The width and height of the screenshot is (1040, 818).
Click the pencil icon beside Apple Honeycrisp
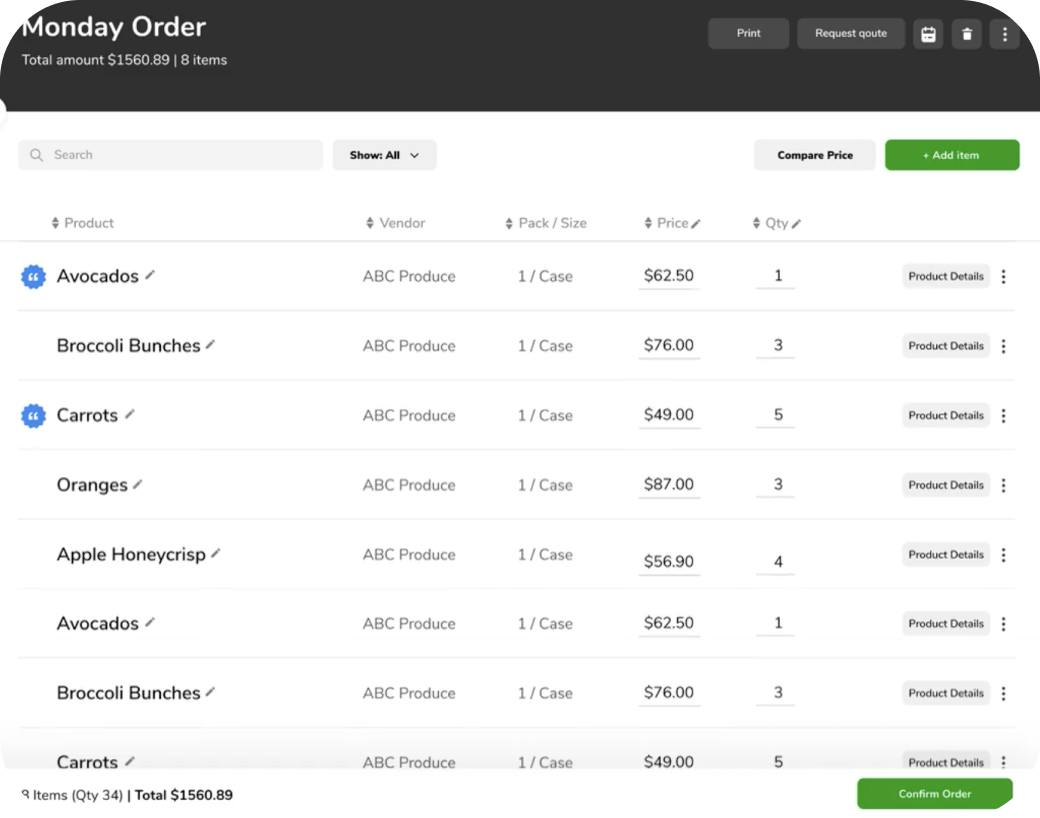[216, 553]
